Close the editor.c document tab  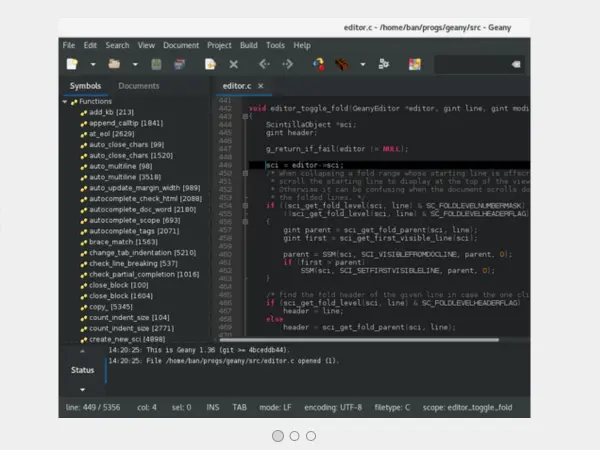click(262, 87)
